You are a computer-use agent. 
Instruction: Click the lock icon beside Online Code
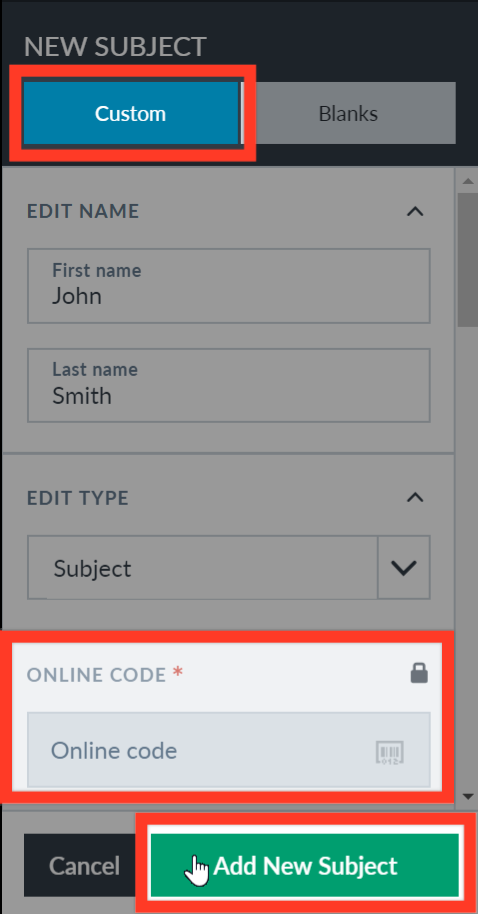[x=419, y=674]
